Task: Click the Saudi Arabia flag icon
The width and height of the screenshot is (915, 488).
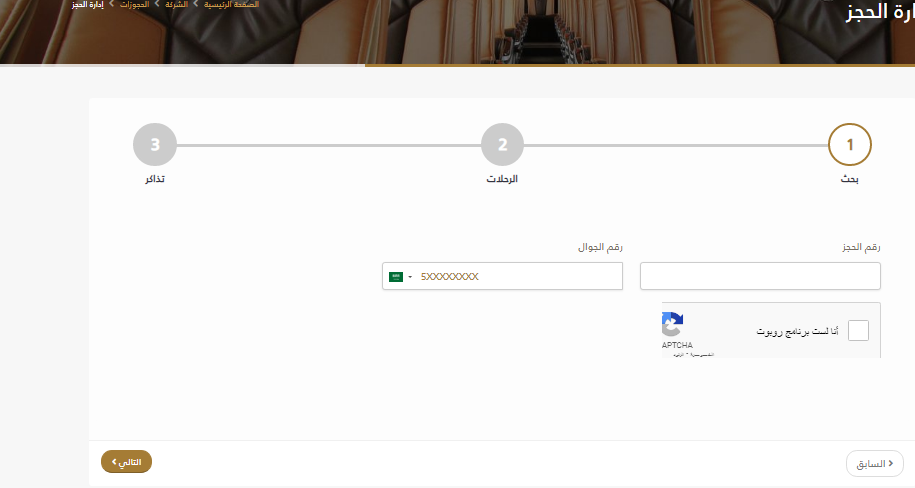Action: pyautogui.click(x=396, y=277)
